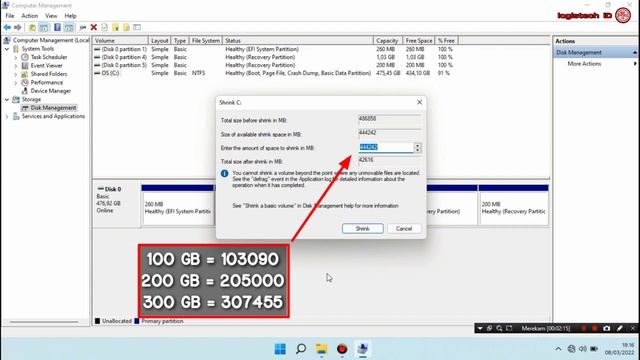Viewport: 640px width, 360px height.
Task: Open the File menu
Action: [10, 16]
